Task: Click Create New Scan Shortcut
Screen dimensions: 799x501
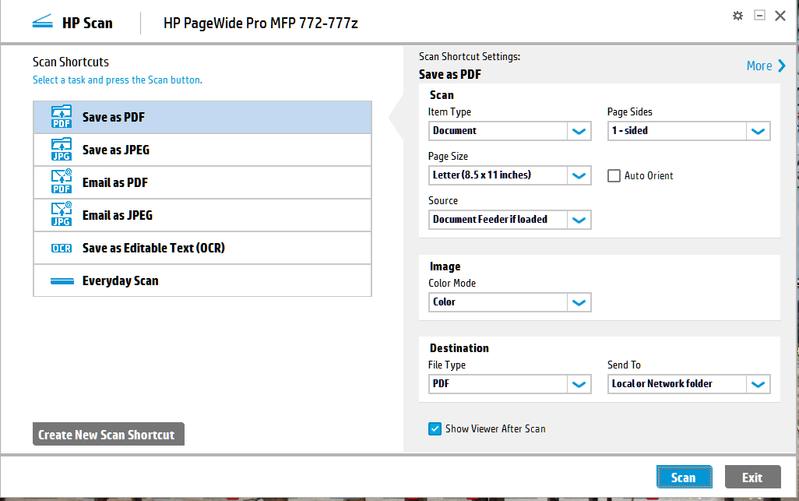Action: point(109,434)
